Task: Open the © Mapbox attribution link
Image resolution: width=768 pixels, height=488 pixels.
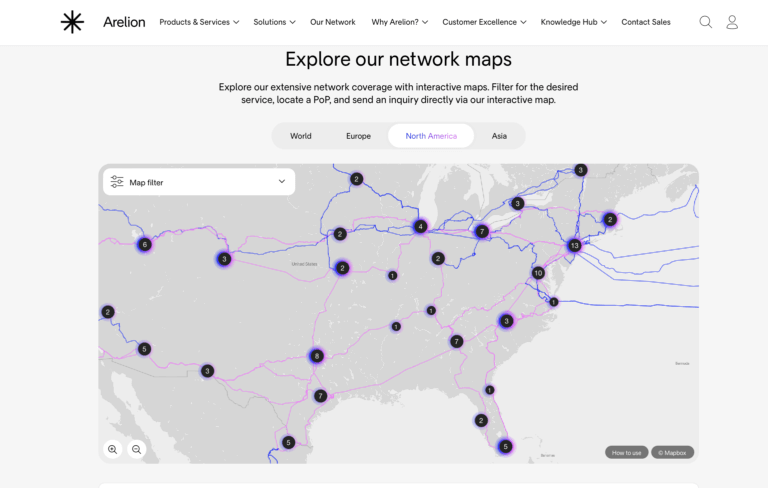Action: click(672, 452)
